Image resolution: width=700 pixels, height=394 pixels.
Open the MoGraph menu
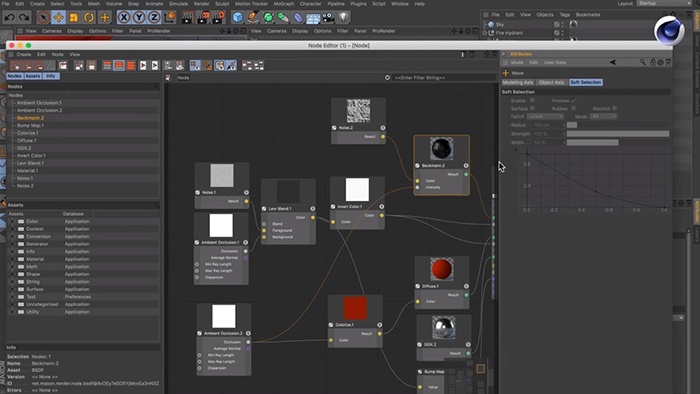[283, 4]
